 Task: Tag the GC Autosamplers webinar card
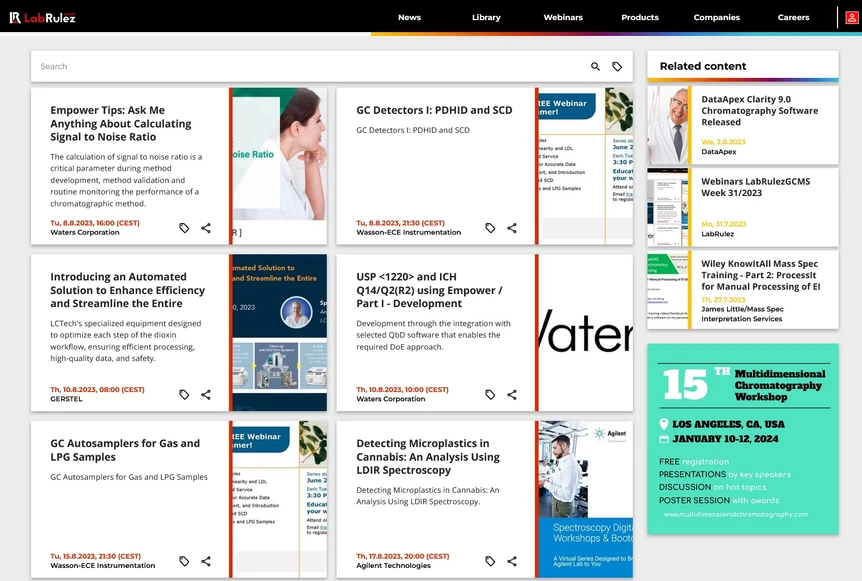tap(184, 561)
